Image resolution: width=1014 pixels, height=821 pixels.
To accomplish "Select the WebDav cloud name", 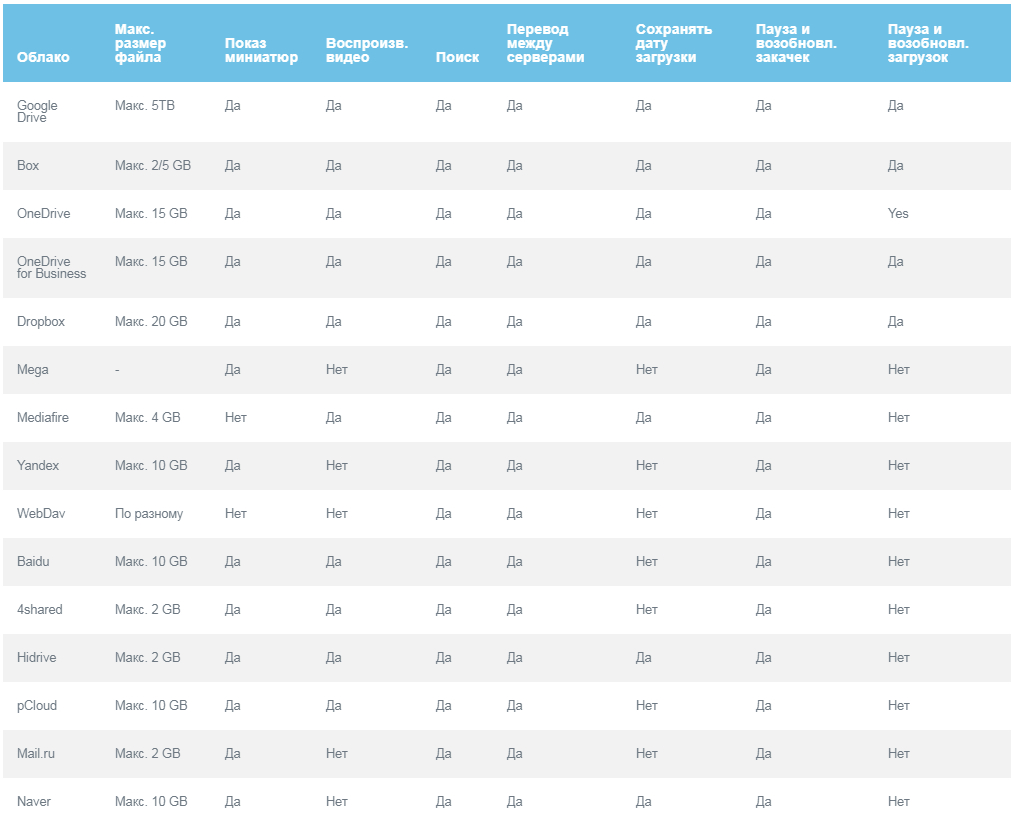I will pos(41,513).
